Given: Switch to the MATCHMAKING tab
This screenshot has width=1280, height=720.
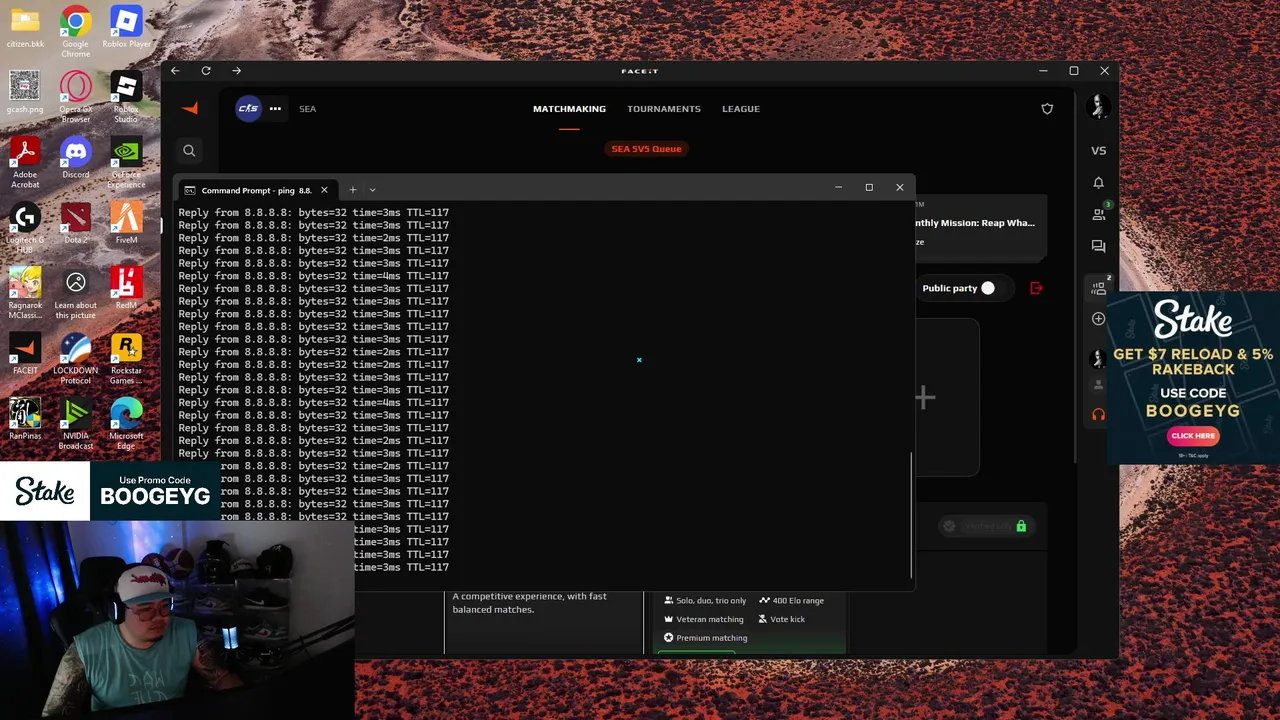Looking at the screenshot, I should (x=569, y=108).
